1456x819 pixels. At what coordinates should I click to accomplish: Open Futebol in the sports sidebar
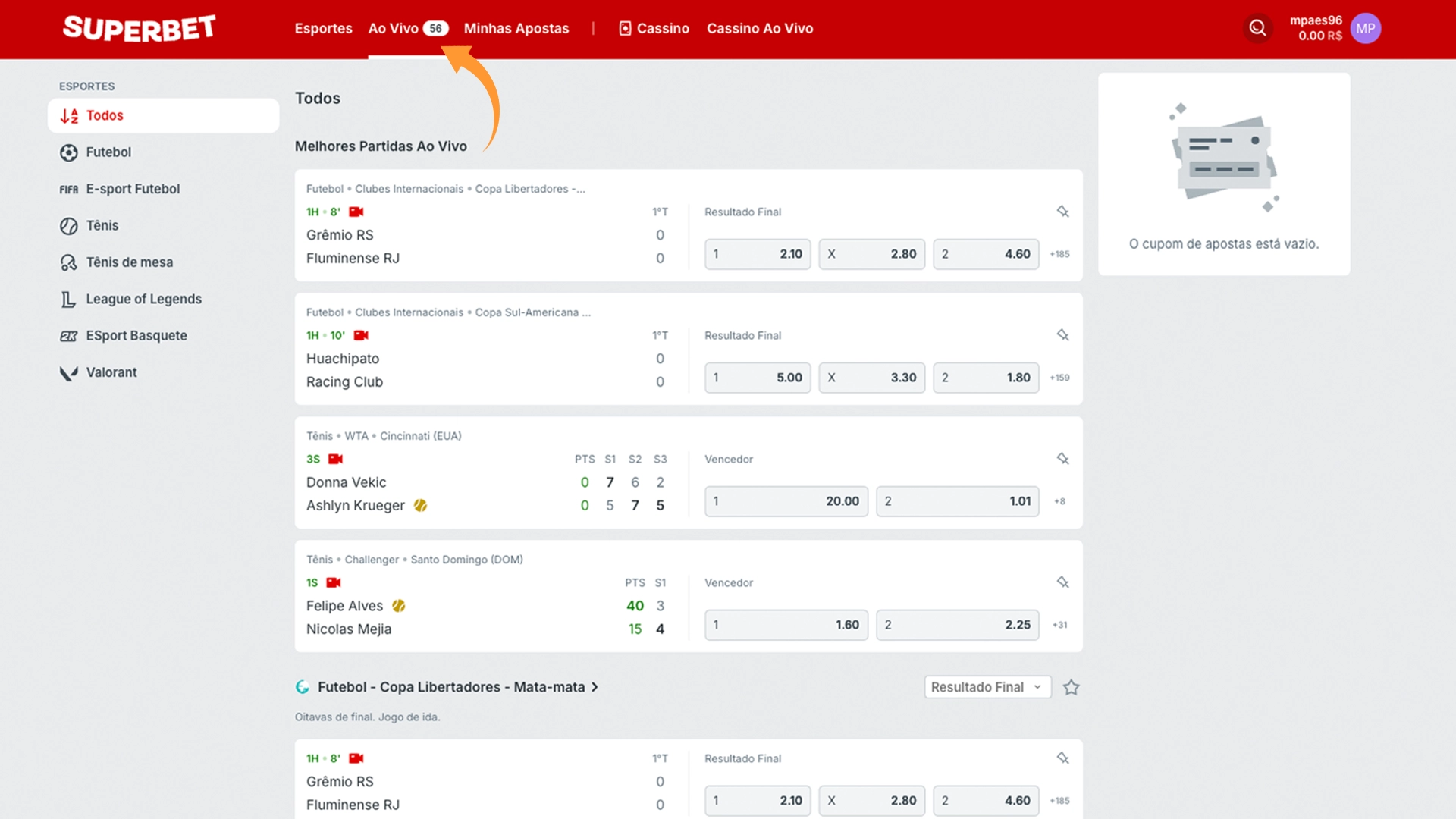[163, 152]
